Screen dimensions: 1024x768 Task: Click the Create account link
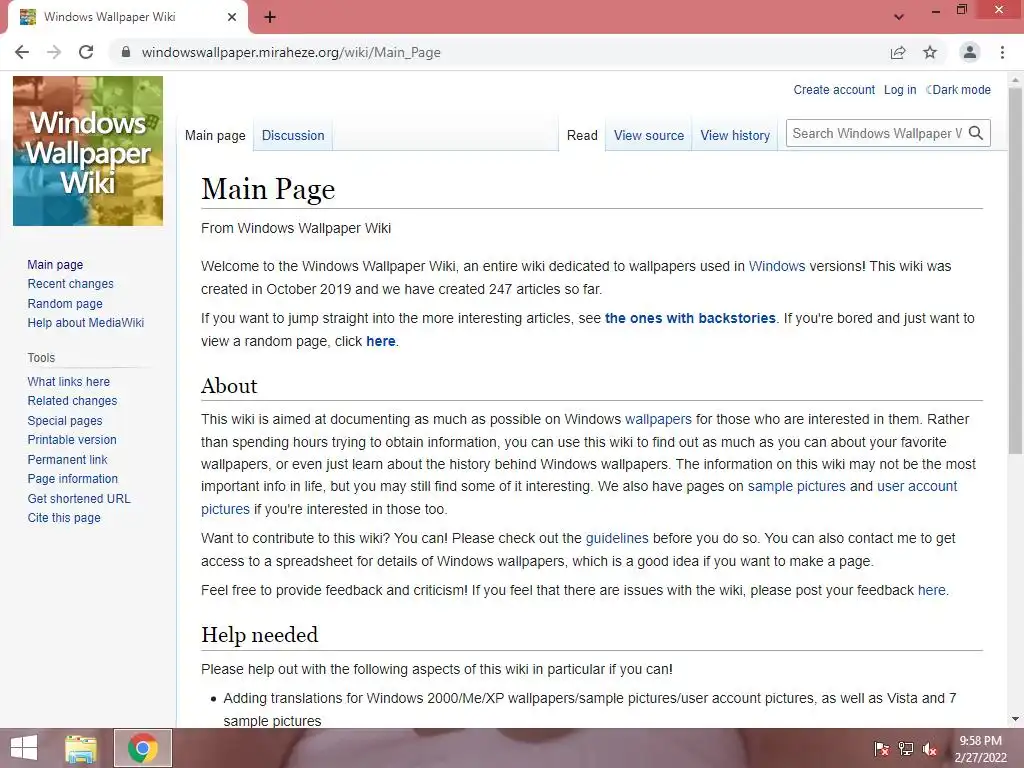pyautogui.click(x=834, y=90)
